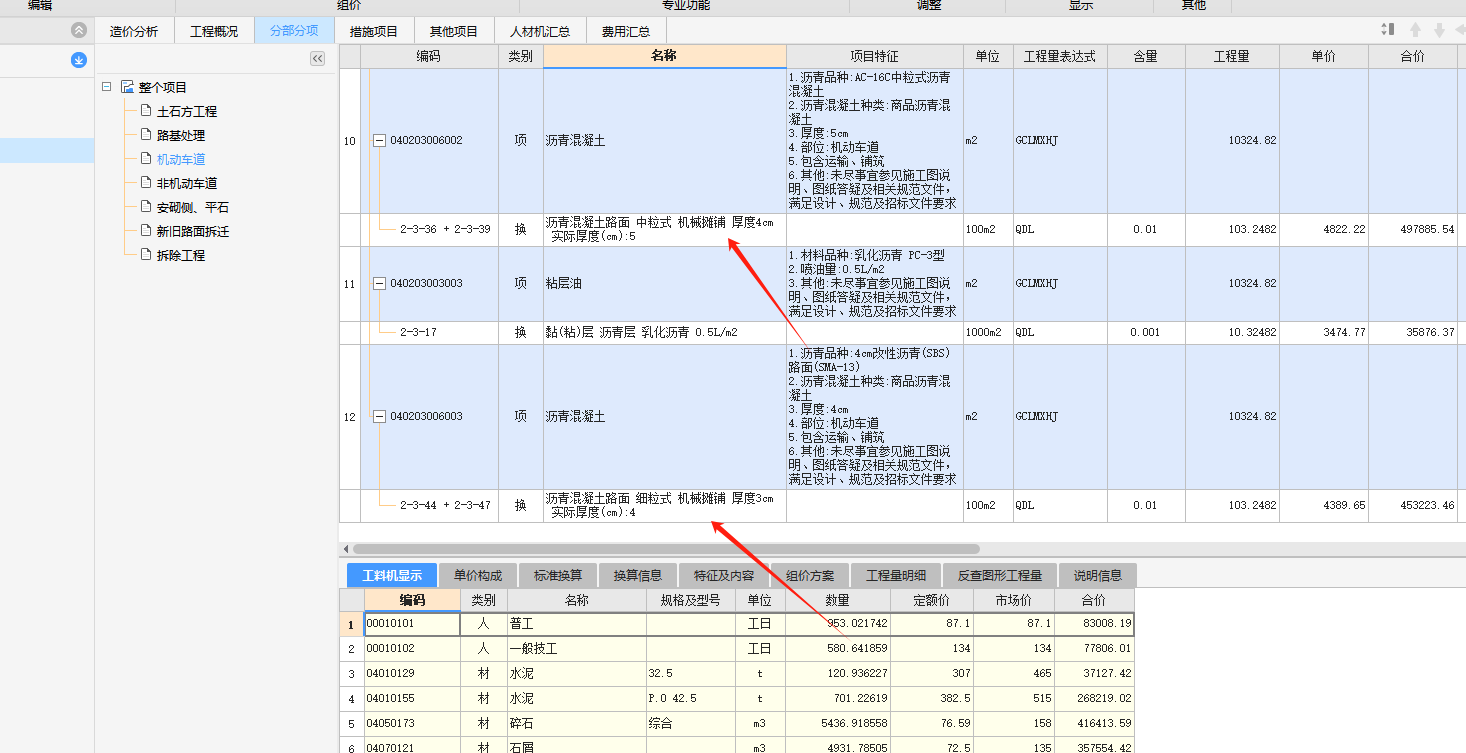
Task: Open the 单价构成 bottom tab
Action: click(478, 575)
